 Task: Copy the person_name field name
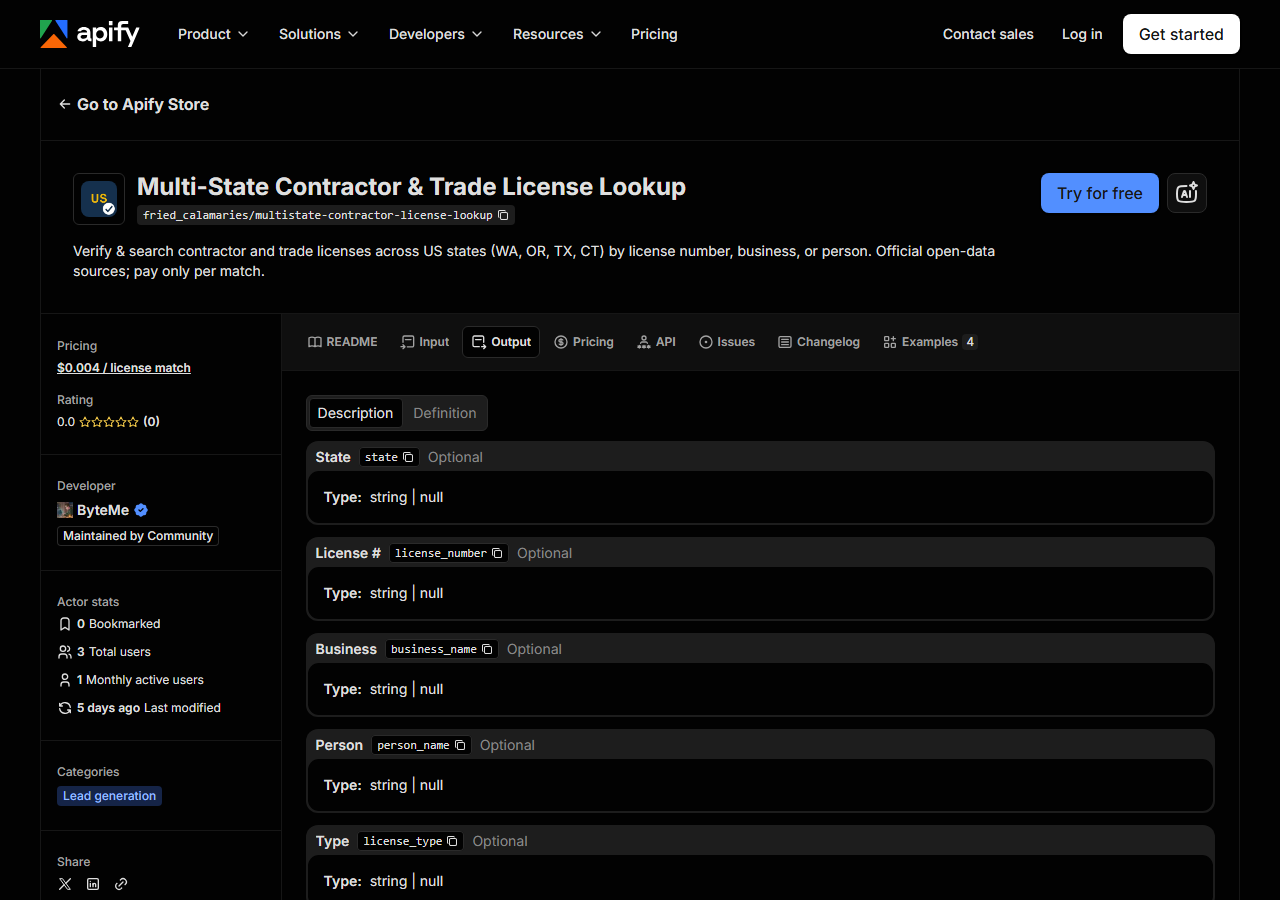tap(460, 745)
